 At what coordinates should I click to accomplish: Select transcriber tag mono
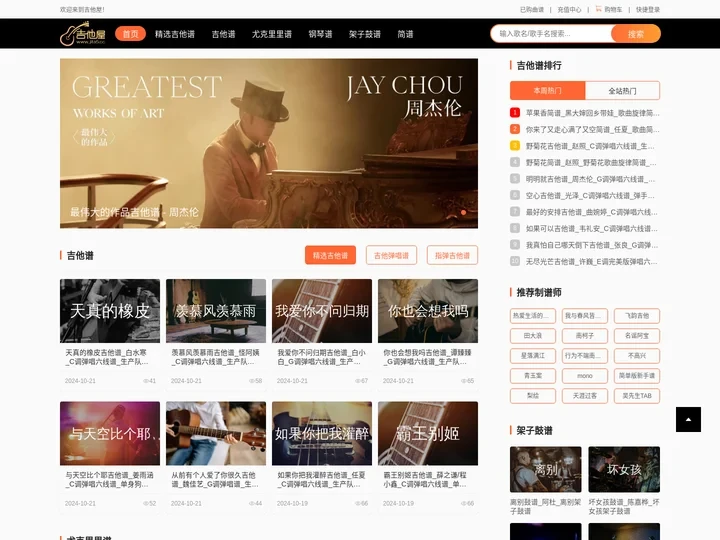click(x=585, y=376)
